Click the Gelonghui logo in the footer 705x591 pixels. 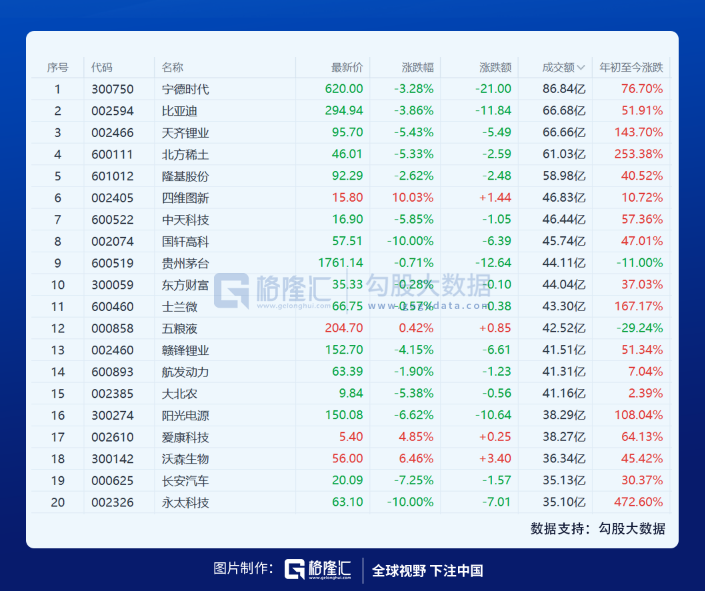click(314, 569)
